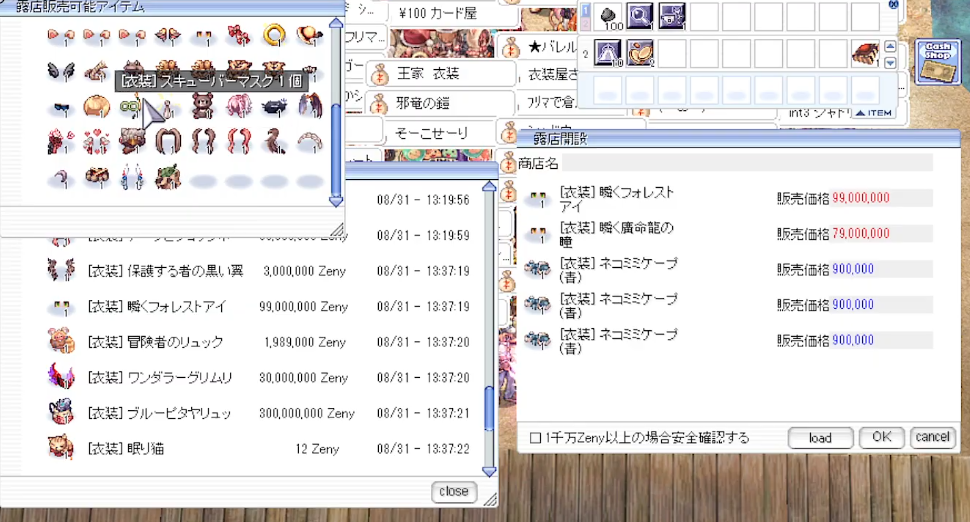Cancel the vending shop setup
This screenshot has height=522, width=970.
pyautogui.click(x=932, y=437)
